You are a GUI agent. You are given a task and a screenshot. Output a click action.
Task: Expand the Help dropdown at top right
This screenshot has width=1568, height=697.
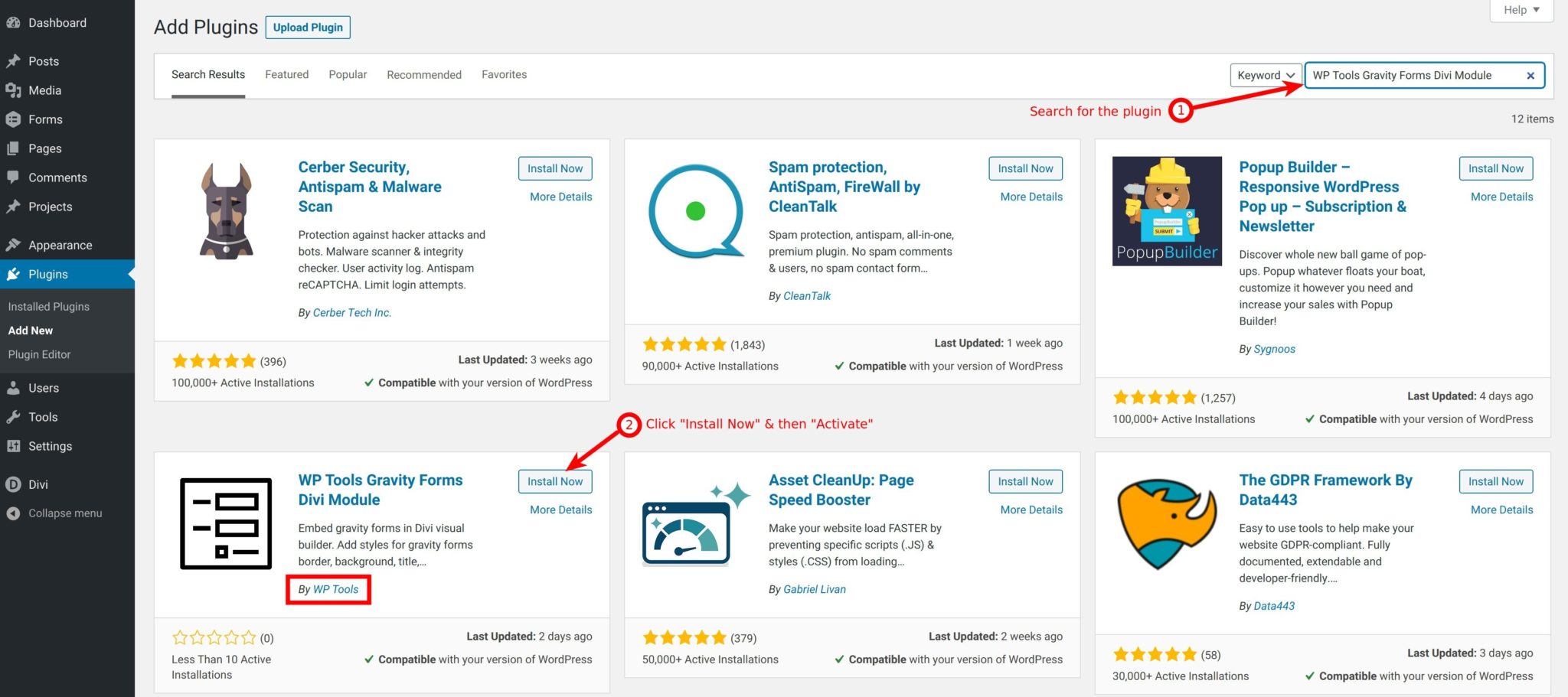pos(1520,10)
